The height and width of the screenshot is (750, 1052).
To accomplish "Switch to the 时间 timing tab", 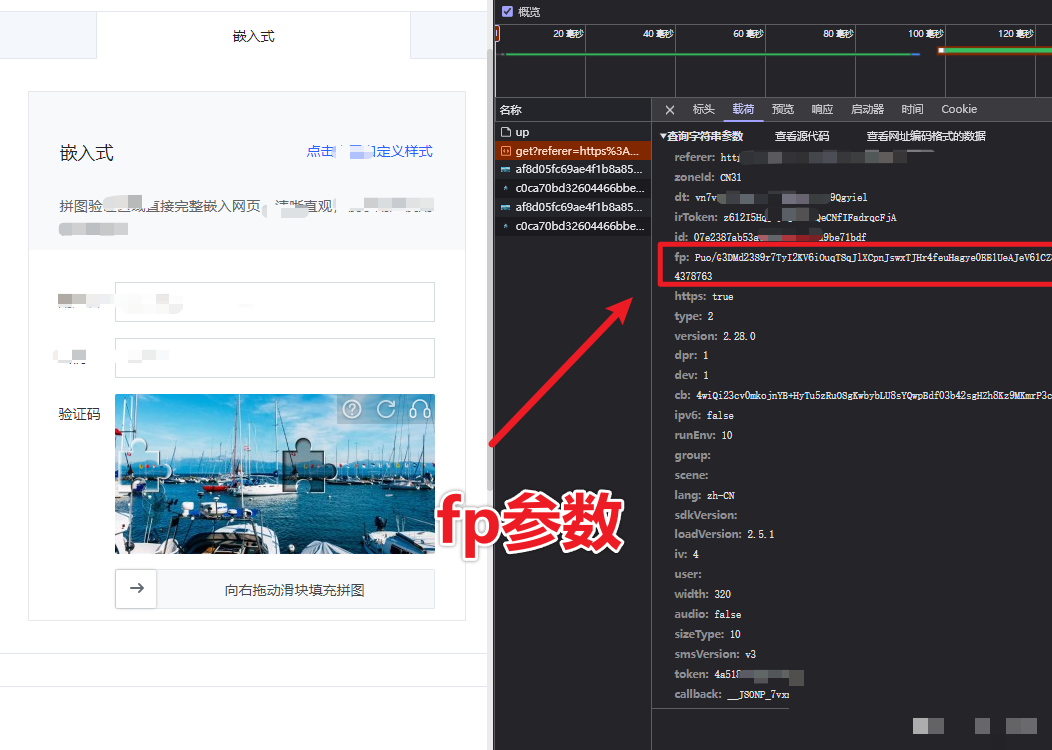I will pos(912,110).
